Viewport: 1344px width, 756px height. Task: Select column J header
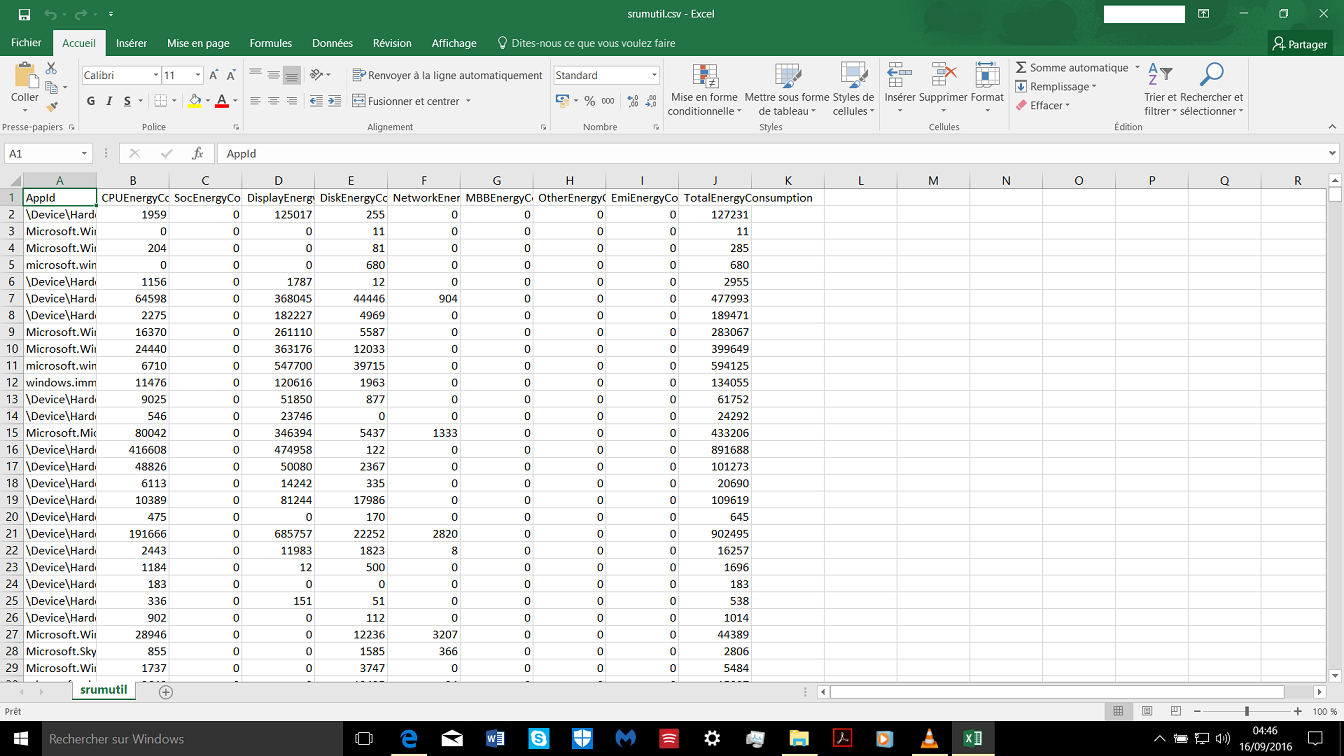pos(715,180)
